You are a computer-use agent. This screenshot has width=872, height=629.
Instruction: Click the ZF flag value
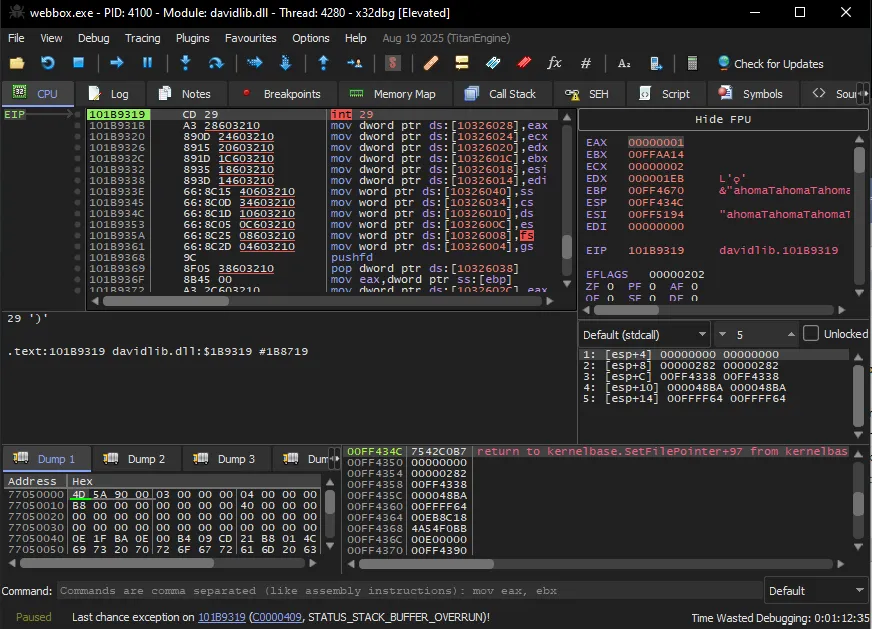[x=611, y=286]
